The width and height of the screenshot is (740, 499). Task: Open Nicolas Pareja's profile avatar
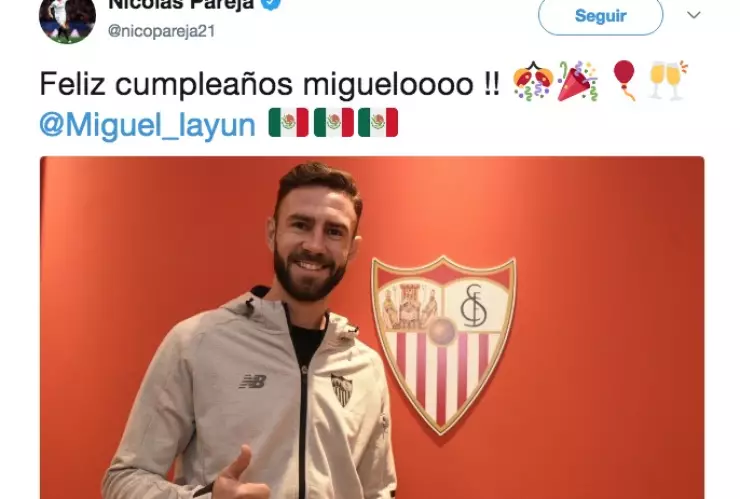67,19
